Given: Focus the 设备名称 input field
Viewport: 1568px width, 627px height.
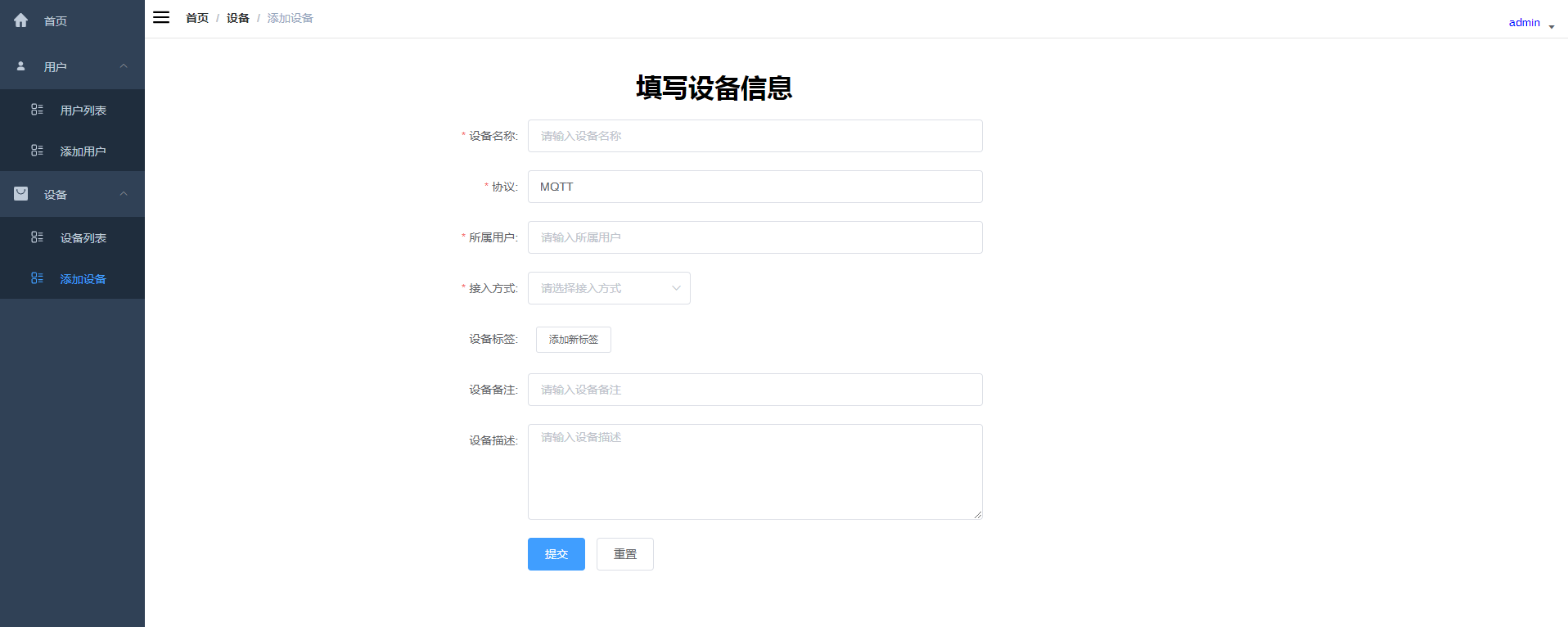Looking at the screenshot, I should [x=755, y=136].
